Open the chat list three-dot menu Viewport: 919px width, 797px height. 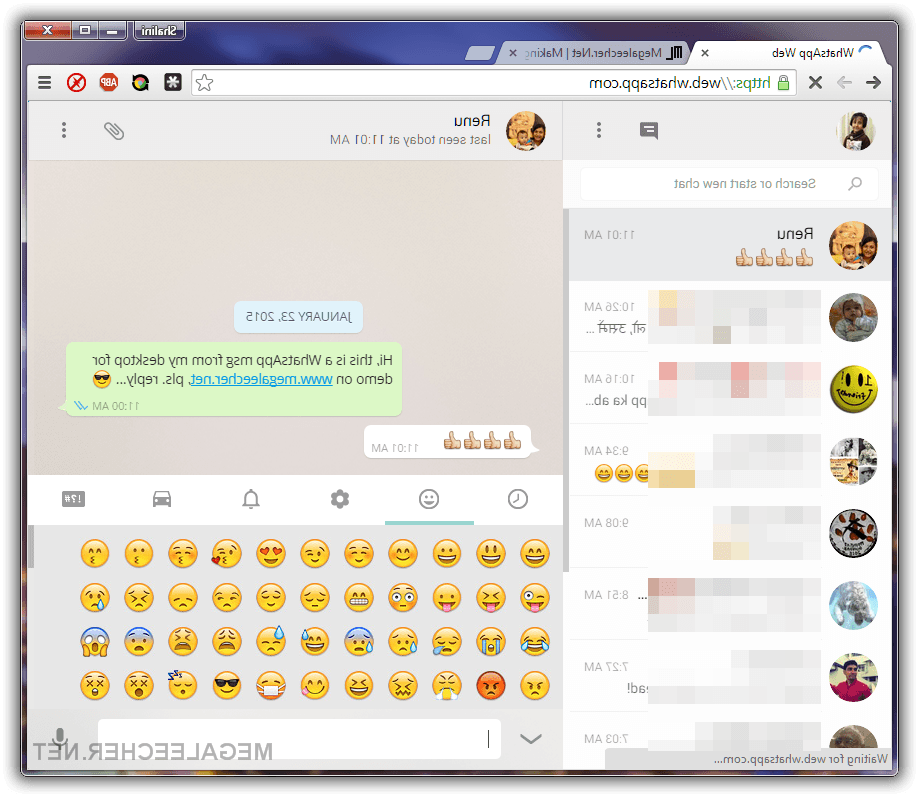(598, 130)
